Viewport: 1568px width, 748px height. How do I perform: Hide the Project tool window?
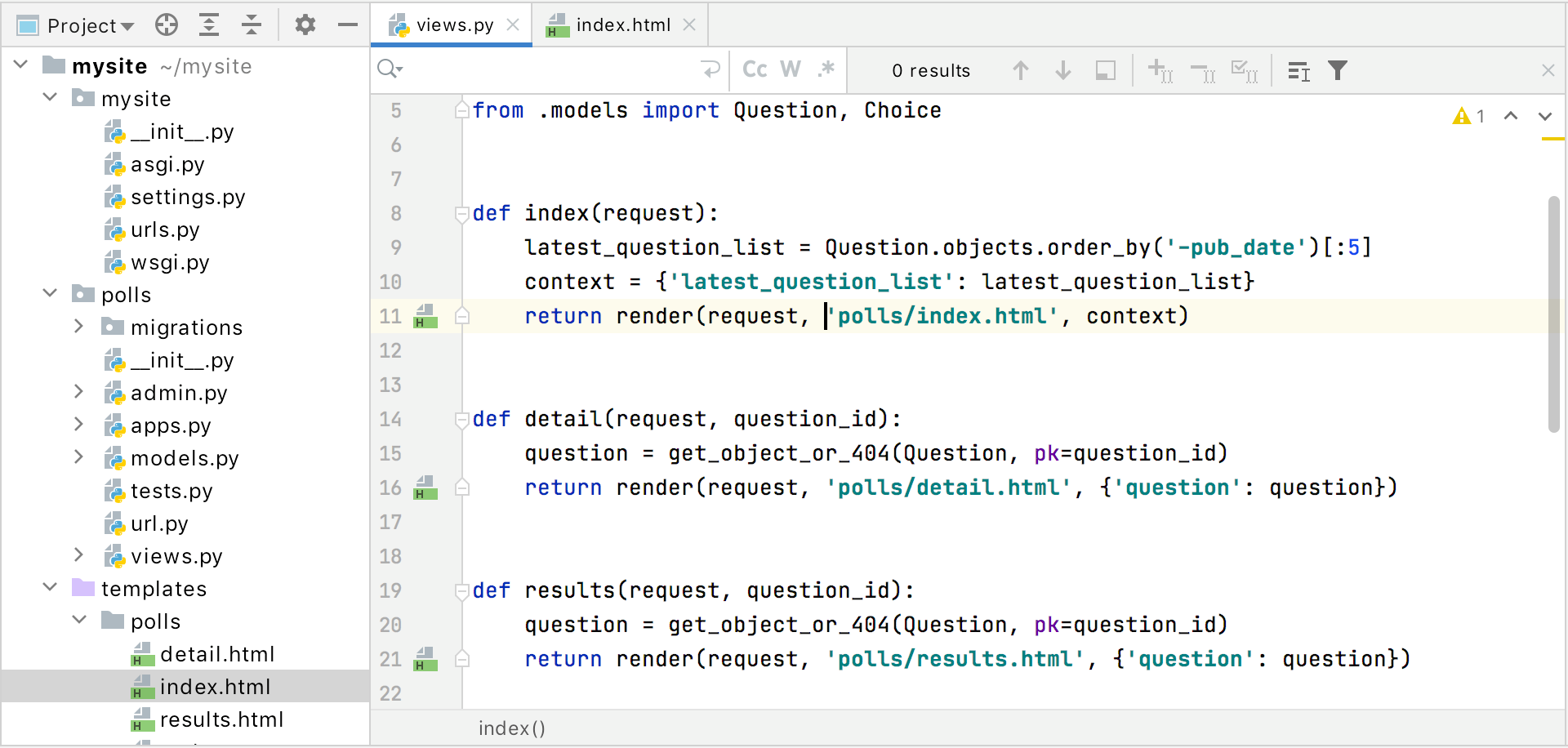point(348,25)
